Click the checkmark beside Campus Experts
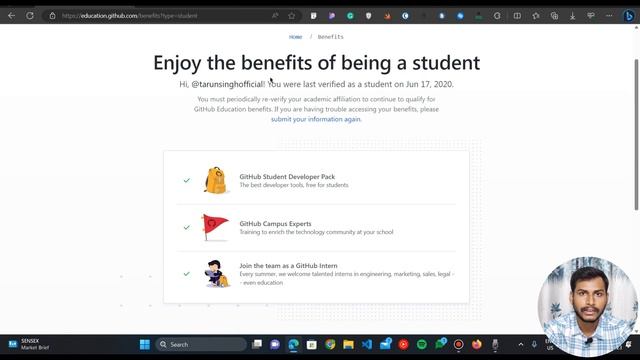Screen dimensions: 640x360 click(187, 227)
